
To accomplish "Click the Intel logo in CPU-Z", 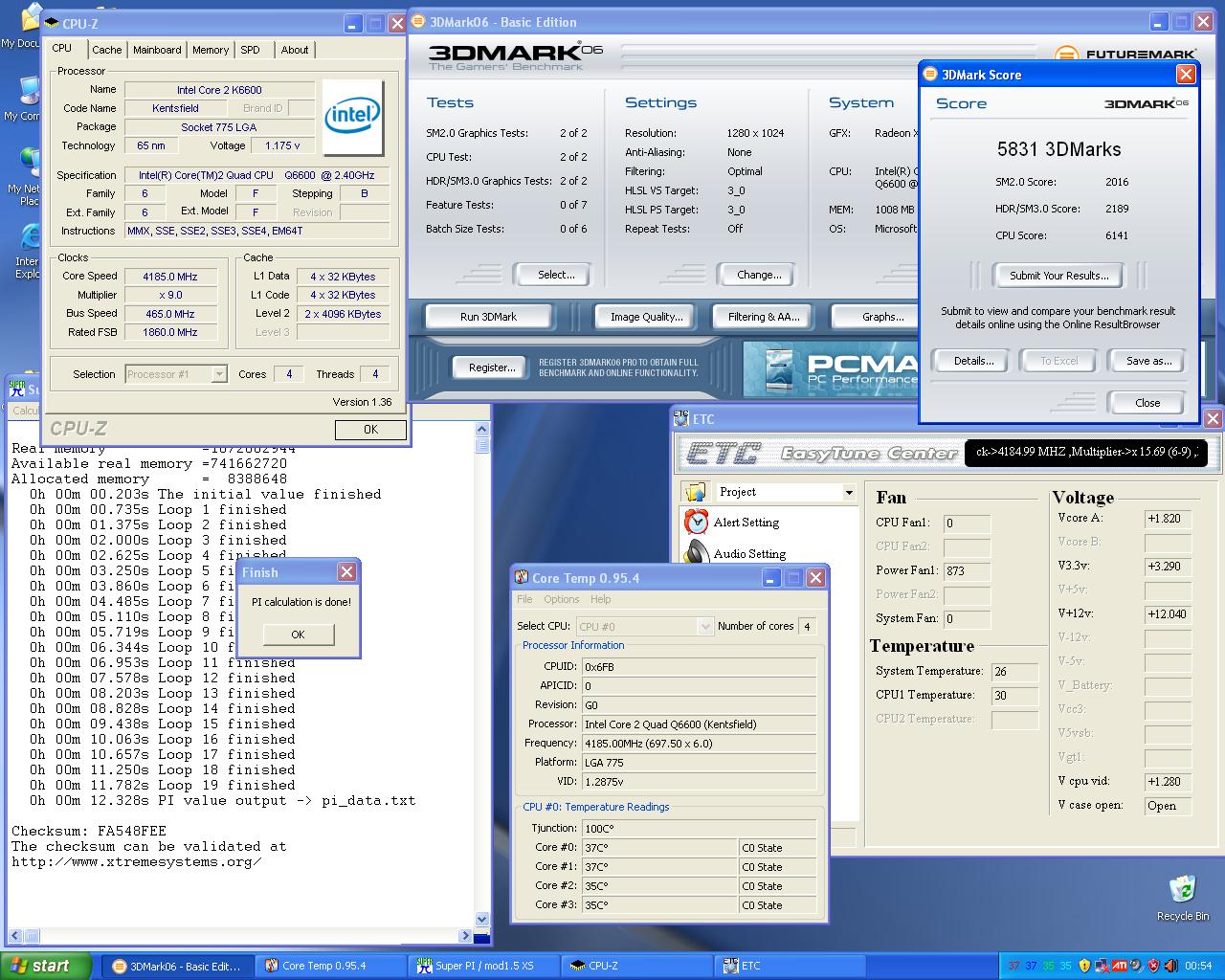I will (x=353, y=118).
